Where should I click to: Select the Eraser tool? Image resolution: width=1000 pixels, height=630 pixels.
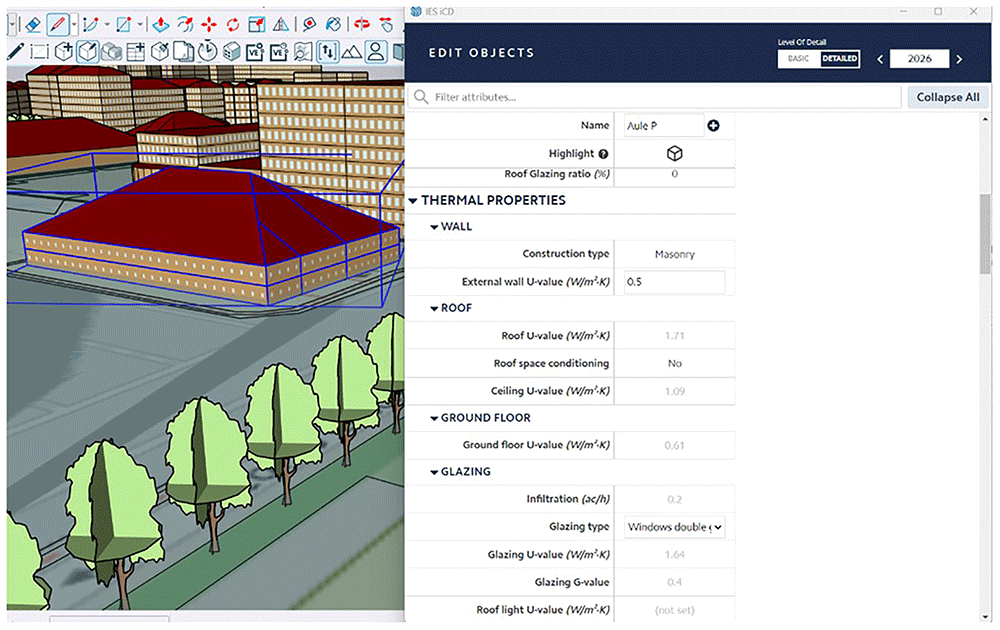[33, 25]
